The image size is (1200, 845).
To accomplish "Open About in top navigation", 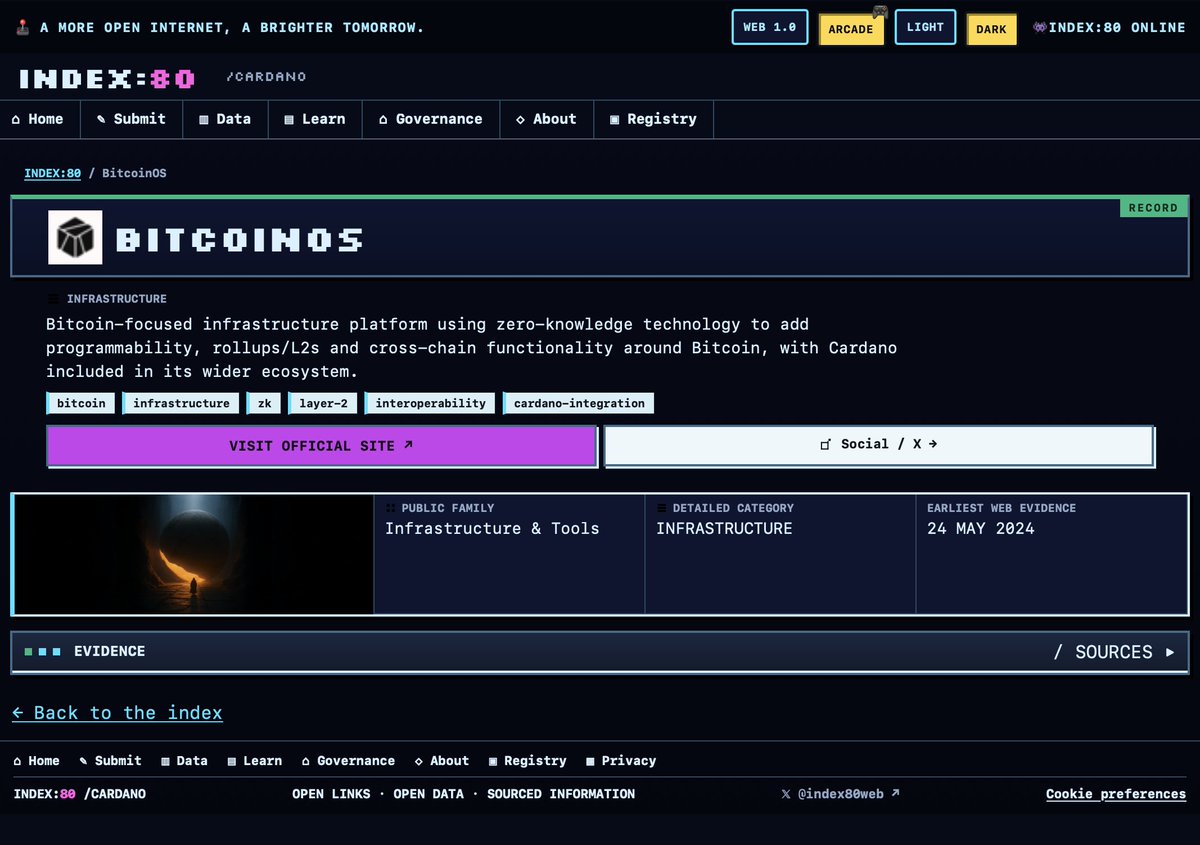I will point(546,119).
